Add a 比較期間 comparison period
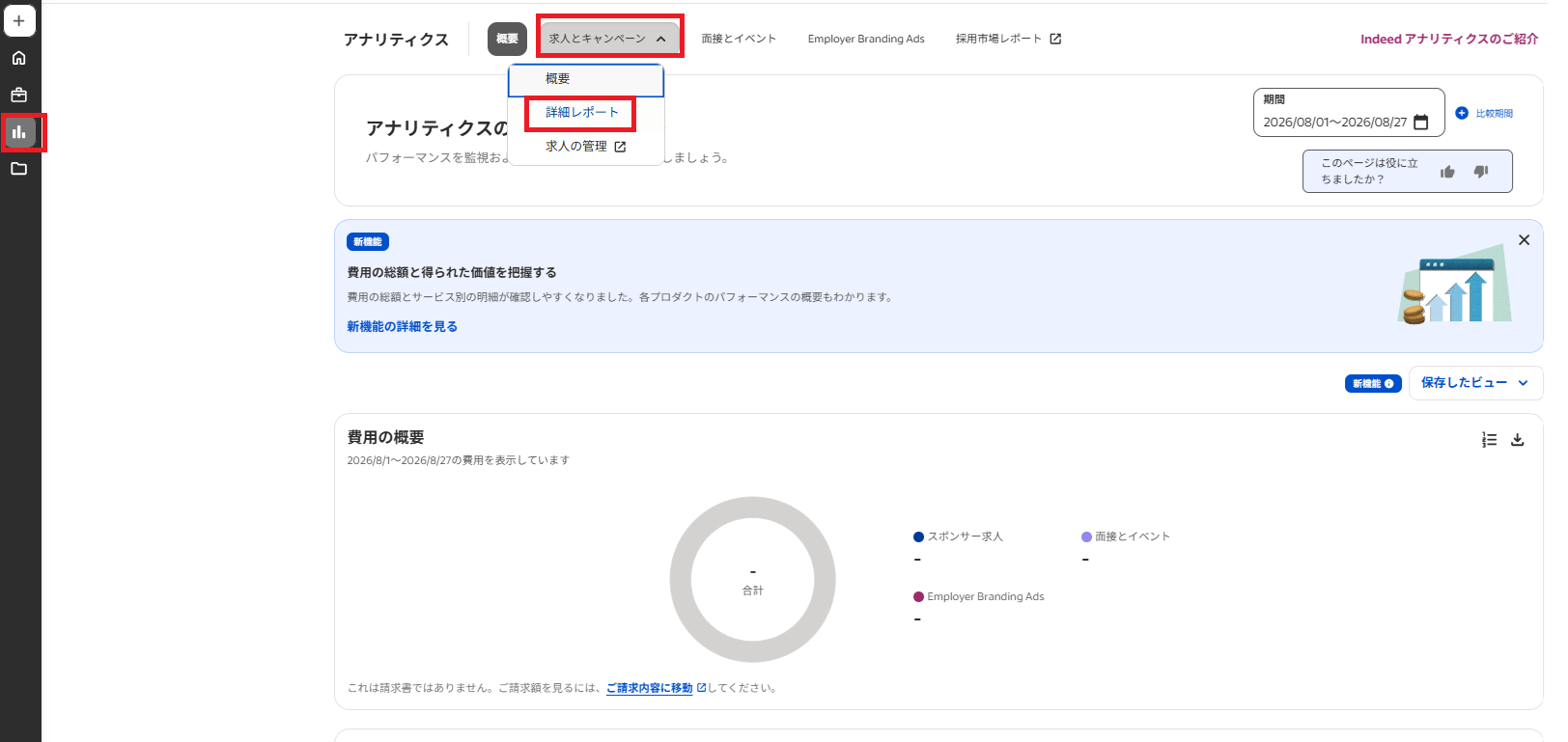 [1484, 113]
